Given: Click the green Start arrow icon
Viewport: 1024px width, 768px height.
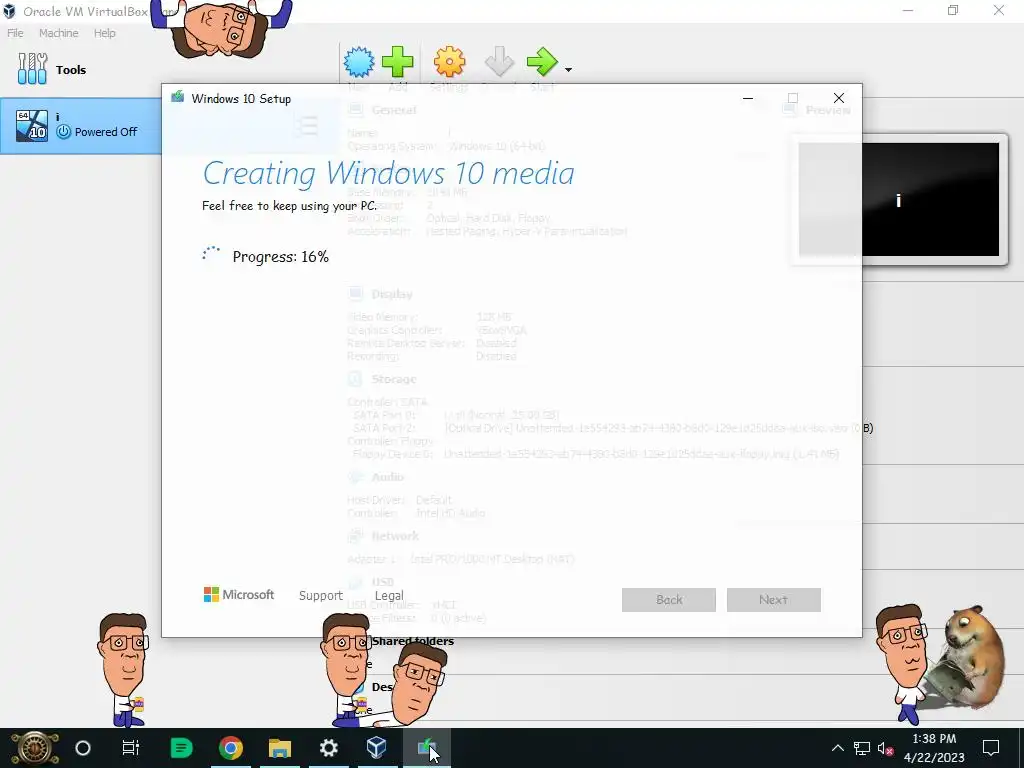Looking at the screenshot, I should click(x=542, y=63).
